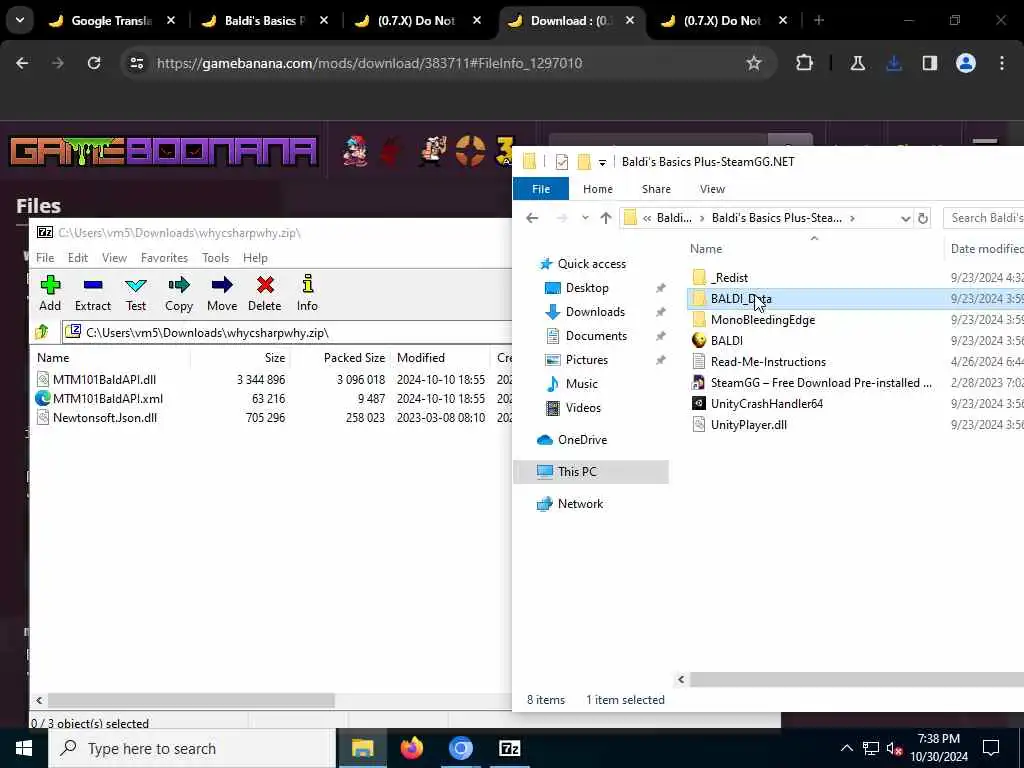Sort 7-Zip list by Size column

275,358
